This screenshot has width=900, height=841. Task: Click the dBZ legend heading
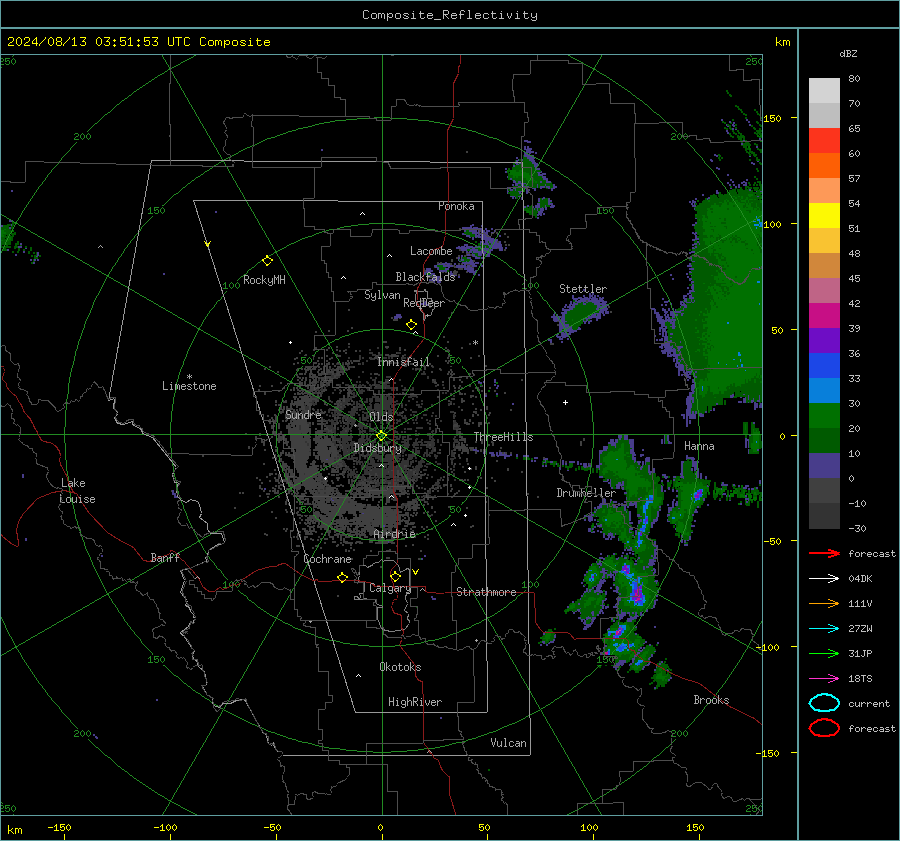click(848, 54)
